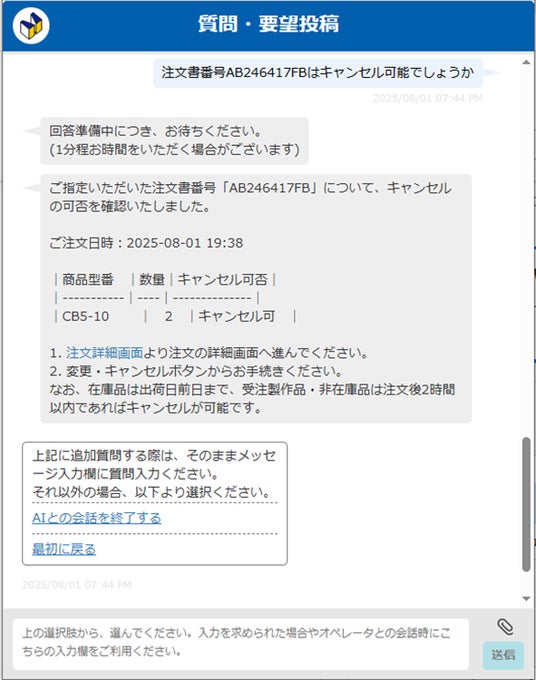The image size is (536, 680).
Task: Click 最初に戻る link
Action: [64, 549]
